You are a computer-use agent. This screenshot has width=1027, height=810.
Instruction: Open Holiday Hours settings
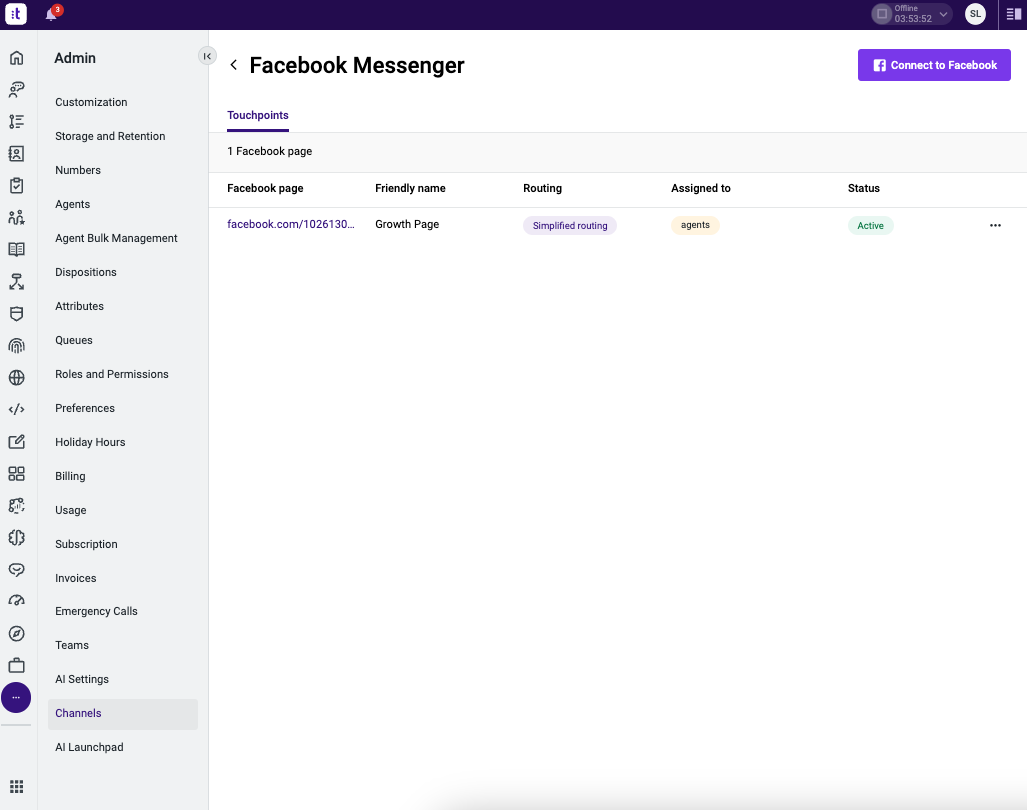point(90,443)
